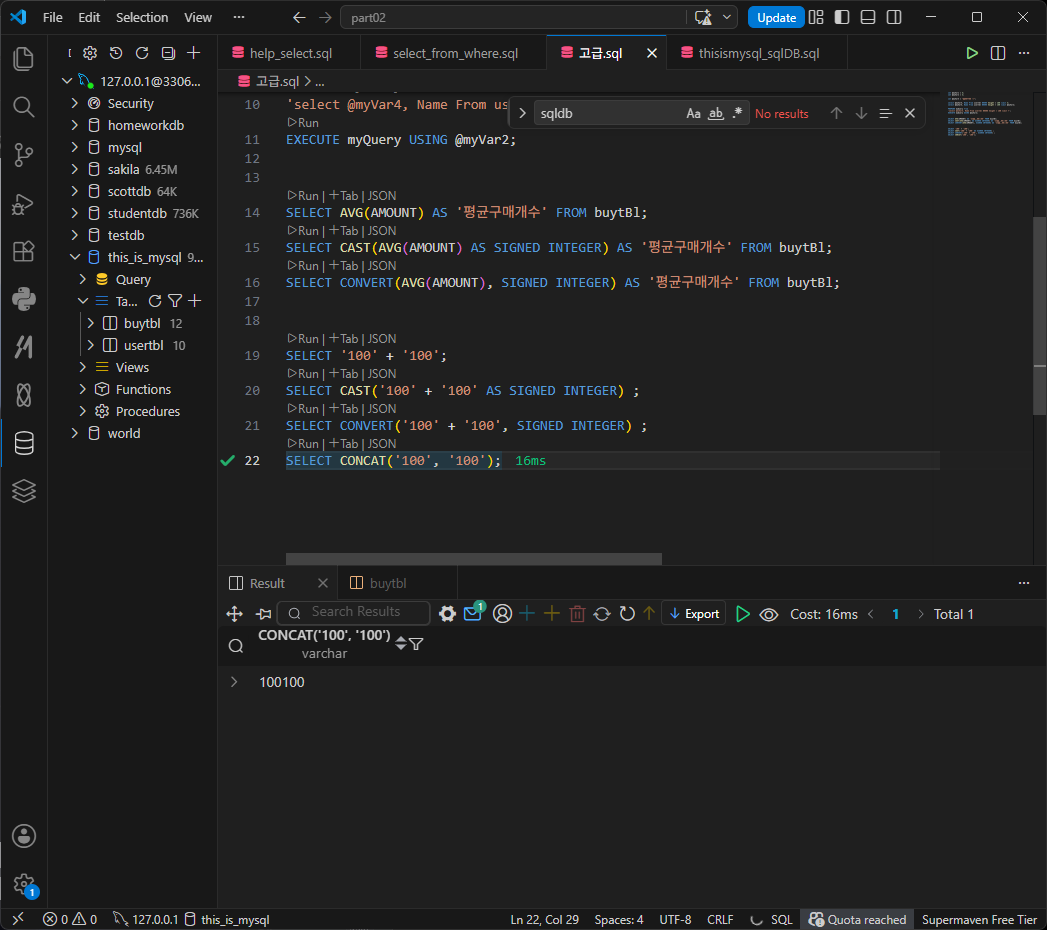Image resolution: width=1047 pixels, height=930 pixels.
Task: Toggle Match Whole Word in find widget
Action: click(716, 113)
